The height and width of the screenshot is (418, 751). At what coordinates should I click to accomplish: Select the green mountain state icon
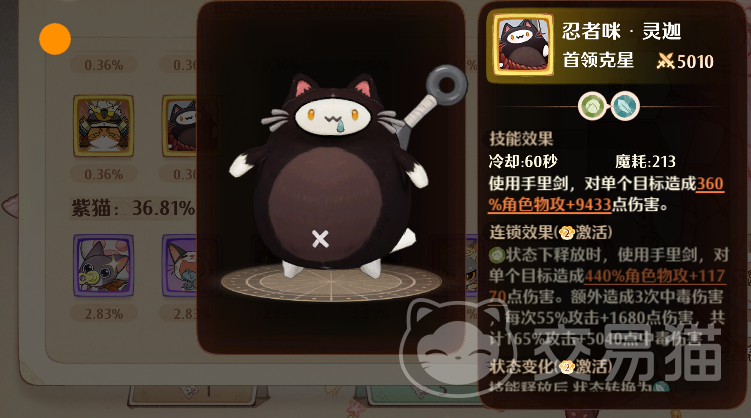pyautogui.click(x=593, y=106)
